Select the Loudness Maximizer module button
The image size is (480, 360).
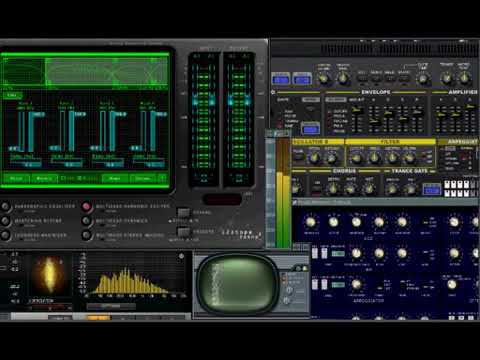click(x=5, y=235)
